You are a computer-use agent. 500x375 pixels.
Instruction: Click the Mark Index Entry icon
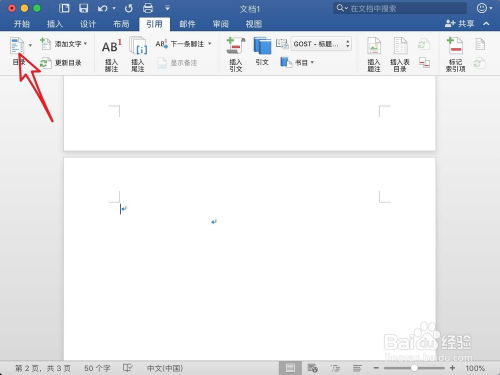[x=455, y=46]
